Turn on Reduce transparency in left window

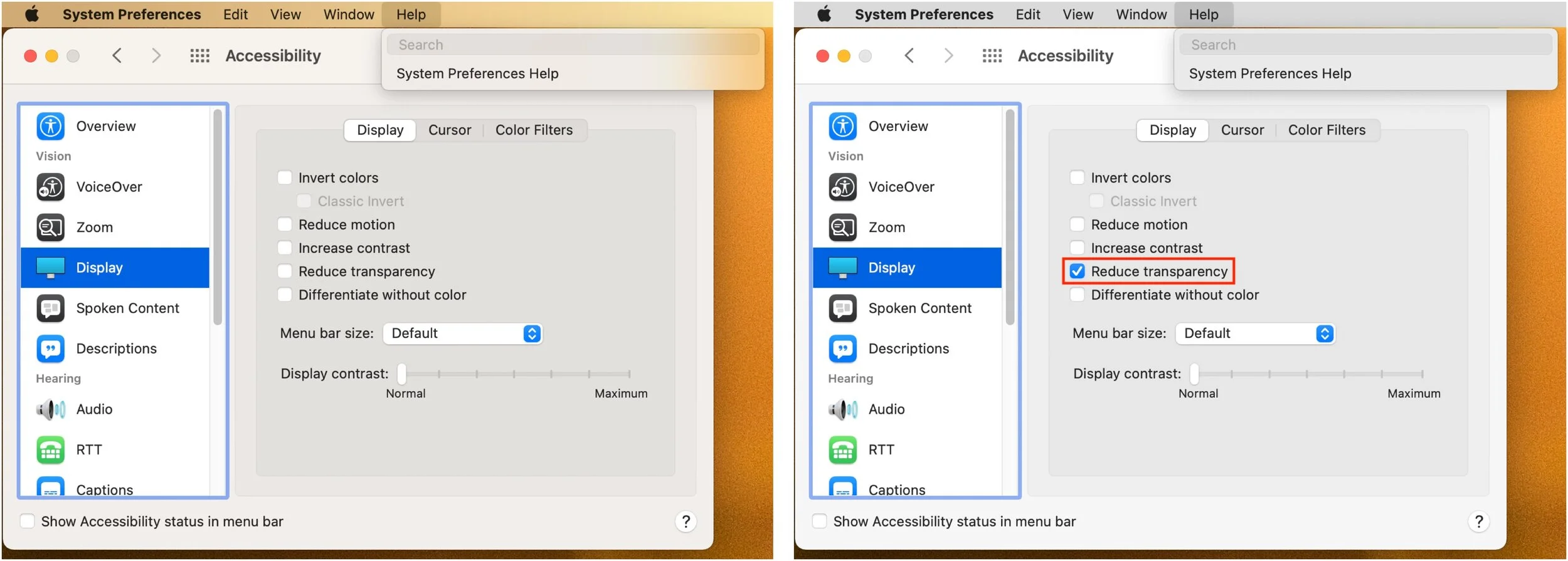point(285,271)
